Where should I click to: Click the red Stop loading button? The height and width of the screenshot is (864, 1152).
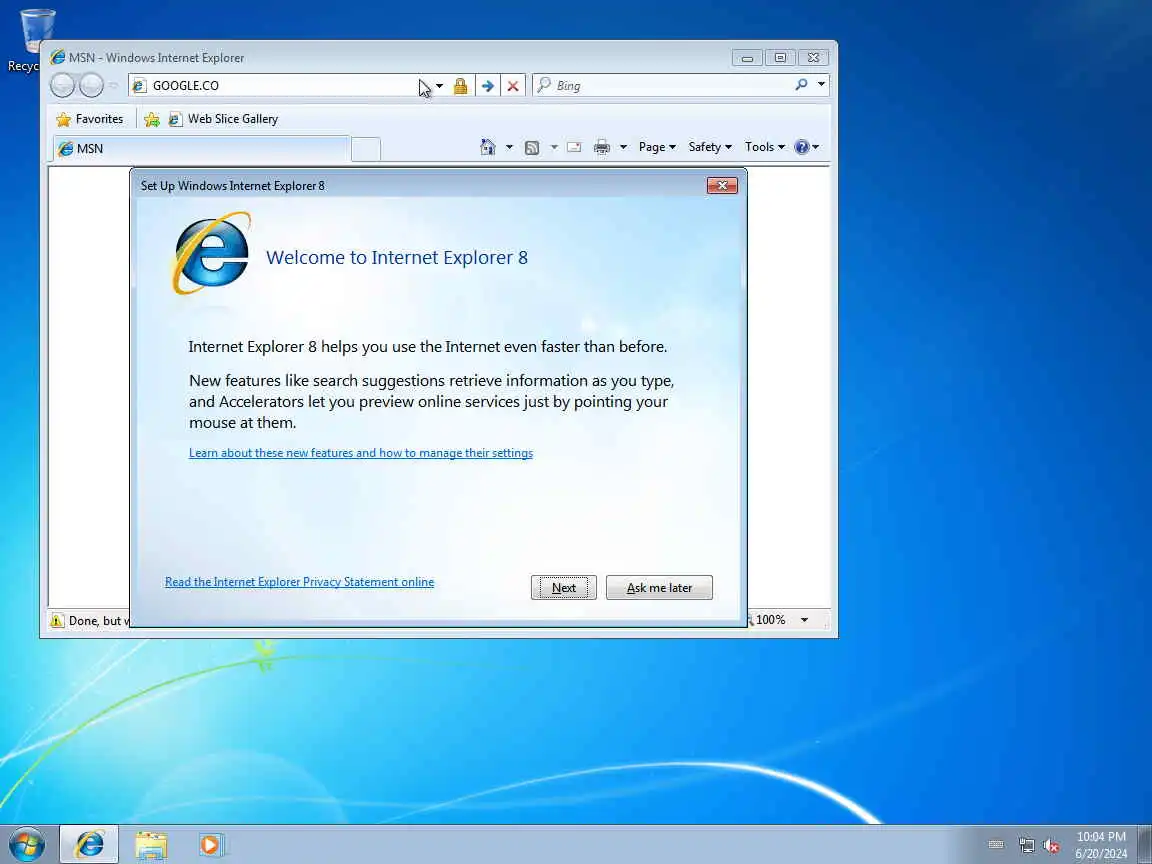tap(513, 86)
